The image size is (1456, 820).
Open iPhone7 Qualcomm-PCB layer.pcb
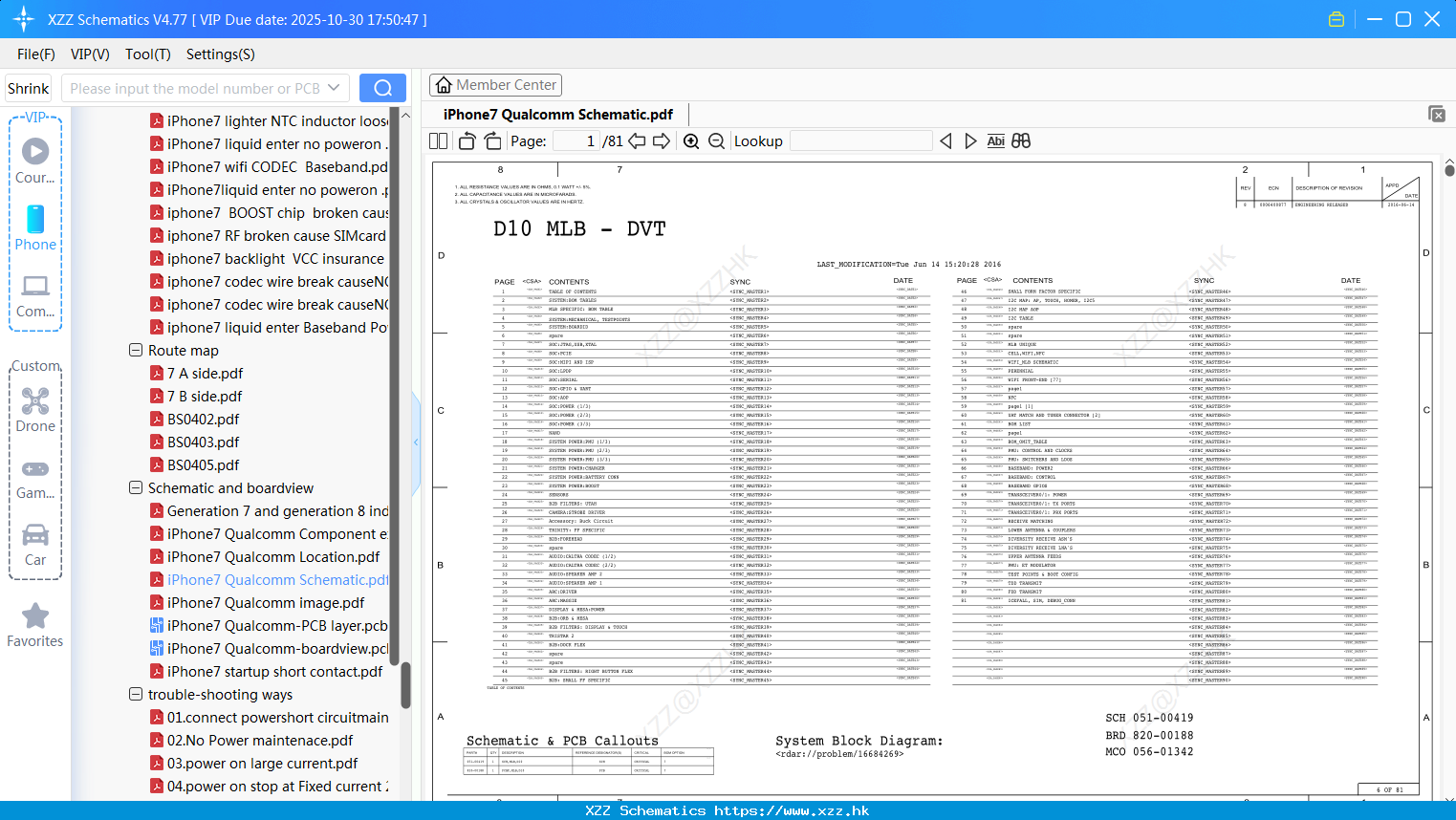[270, 625]
